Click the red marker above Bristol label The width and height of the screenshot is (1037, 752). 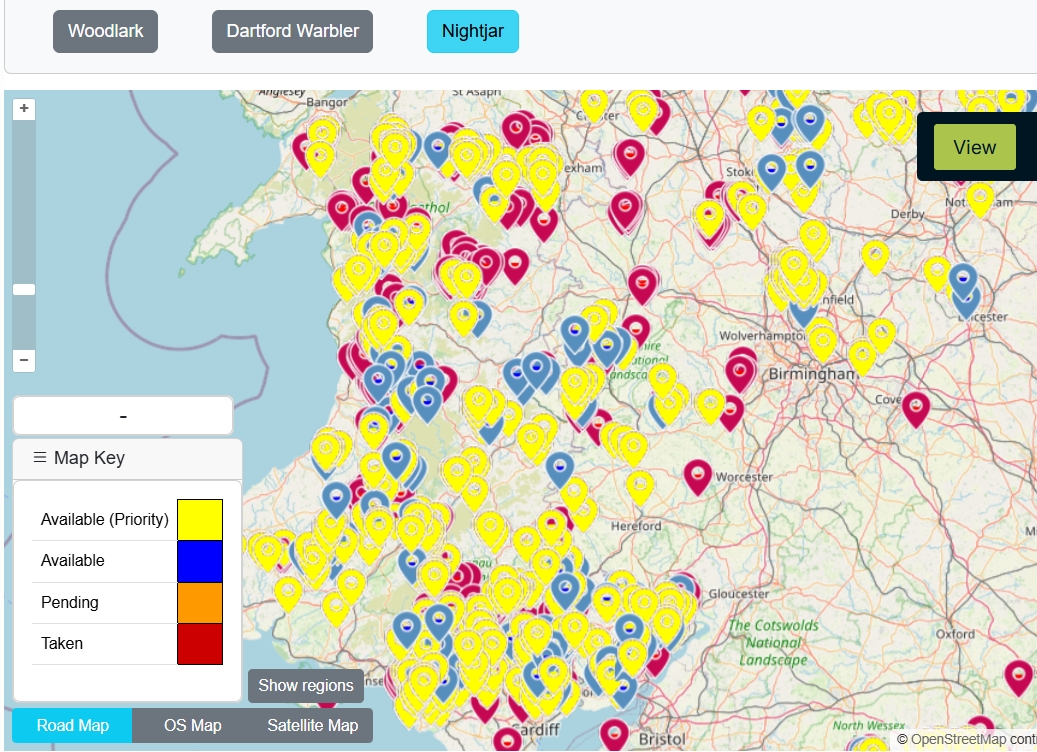[614, 735]
